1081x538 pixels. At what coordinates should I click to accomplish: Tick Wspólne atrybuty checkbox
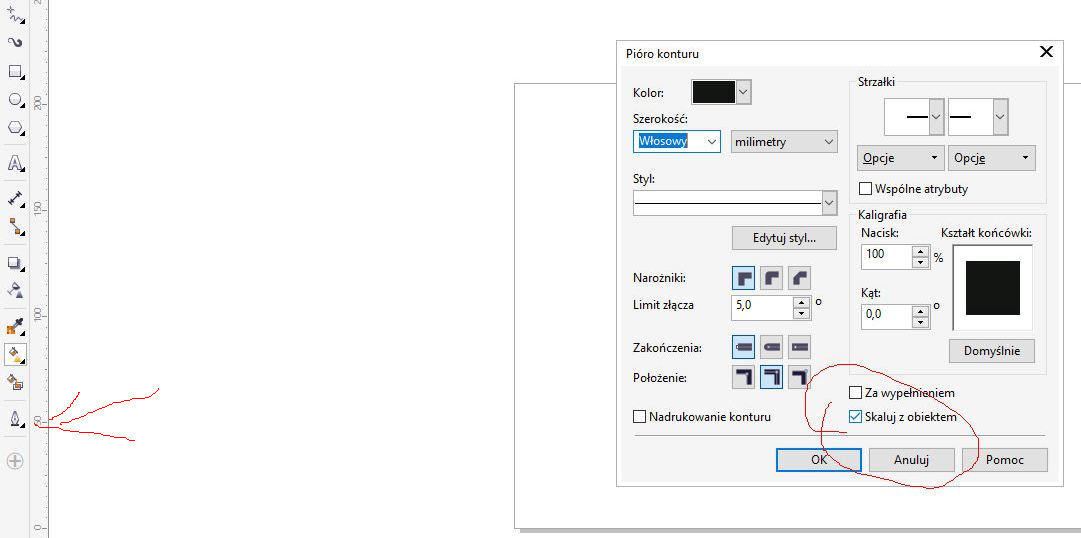click(866, 188)
